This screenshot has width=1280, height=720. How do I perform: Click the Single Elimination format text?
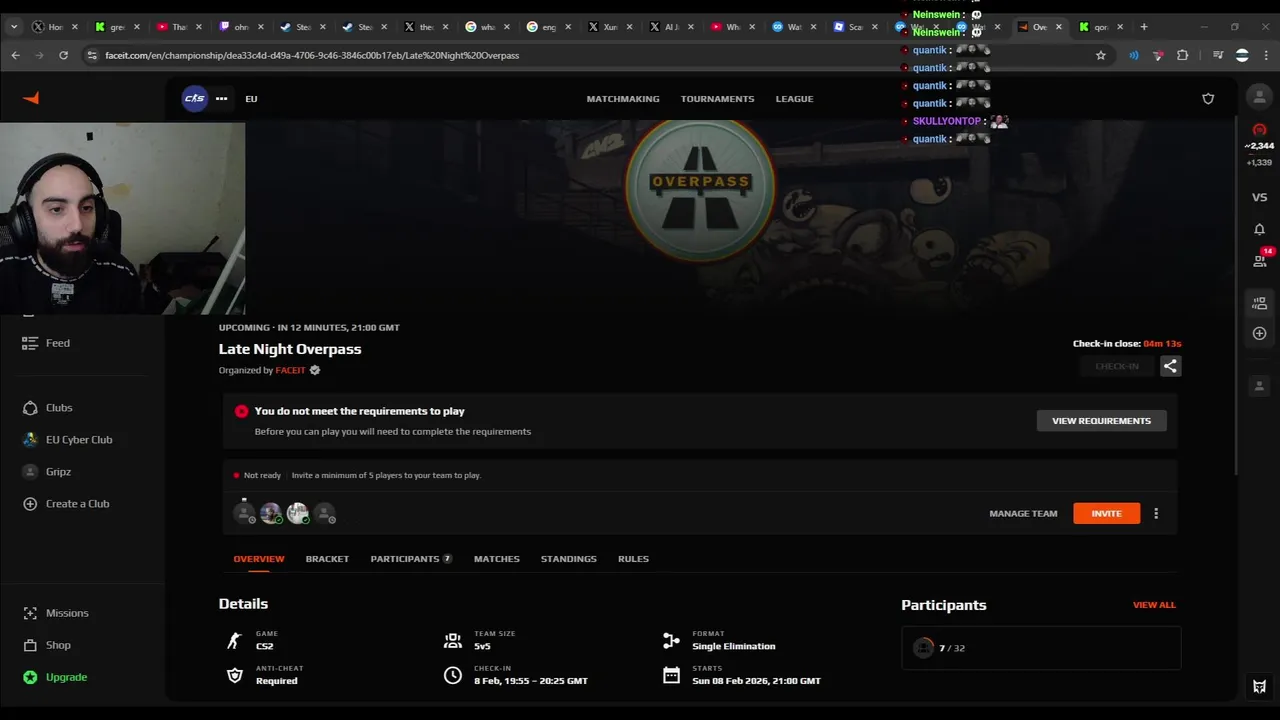(733, 647)
